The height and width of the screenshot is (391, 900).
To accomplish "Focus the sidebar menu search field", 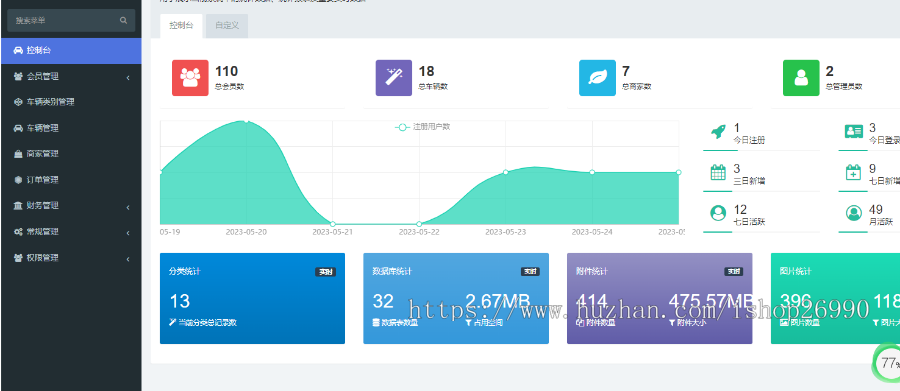I will [71, 20].
